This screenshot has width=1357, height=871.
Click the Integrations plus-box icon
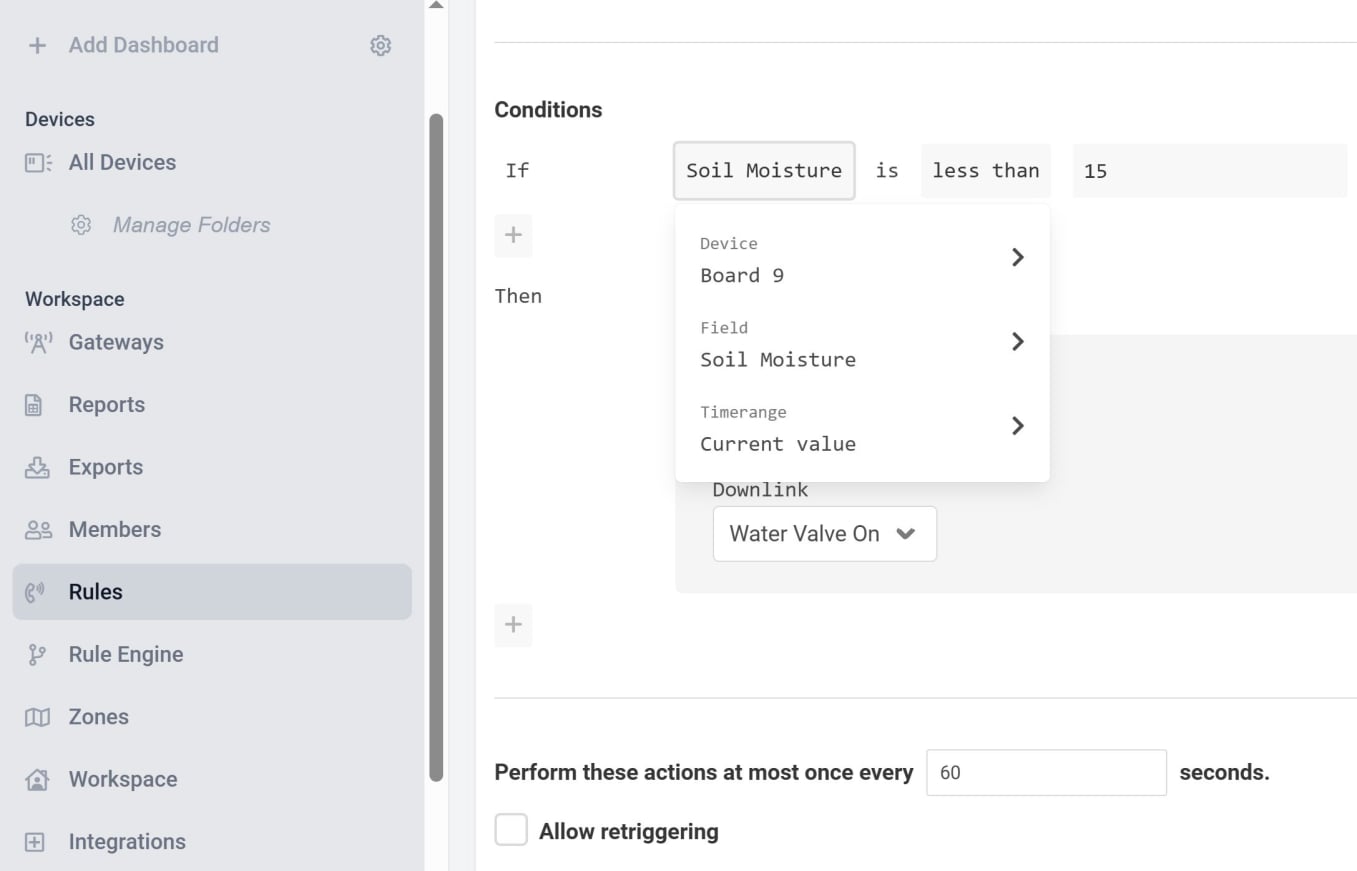pos(35,842)
